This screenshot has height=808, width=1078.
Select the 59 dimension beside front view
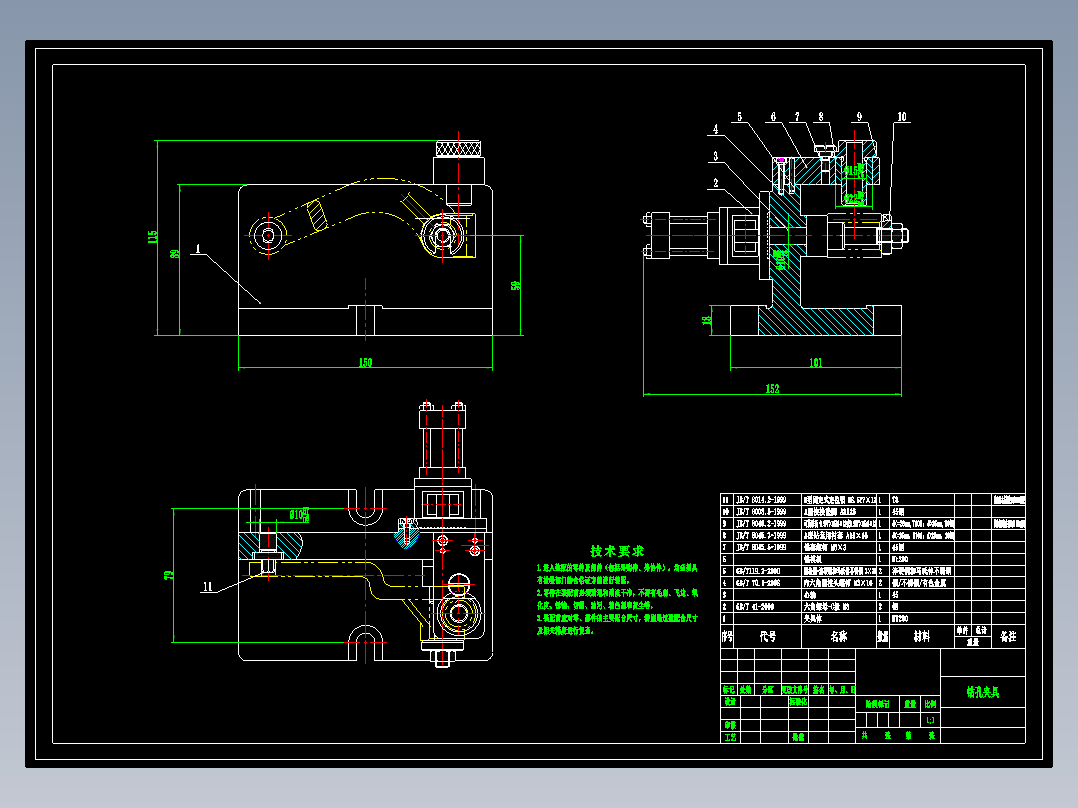(x=516, y=285)
